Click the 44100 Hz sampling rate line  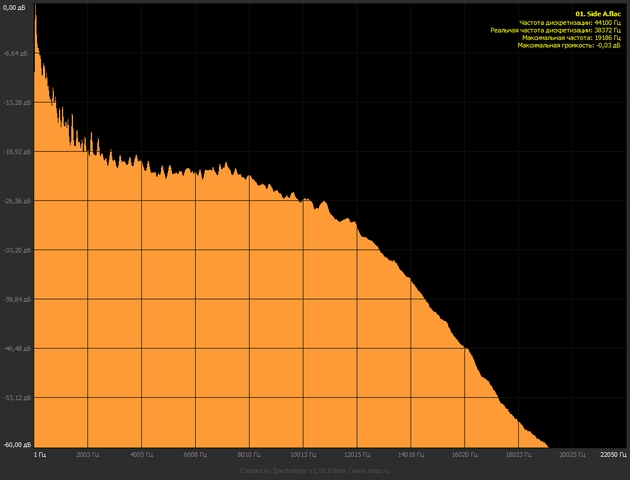[x=571, y=22]
